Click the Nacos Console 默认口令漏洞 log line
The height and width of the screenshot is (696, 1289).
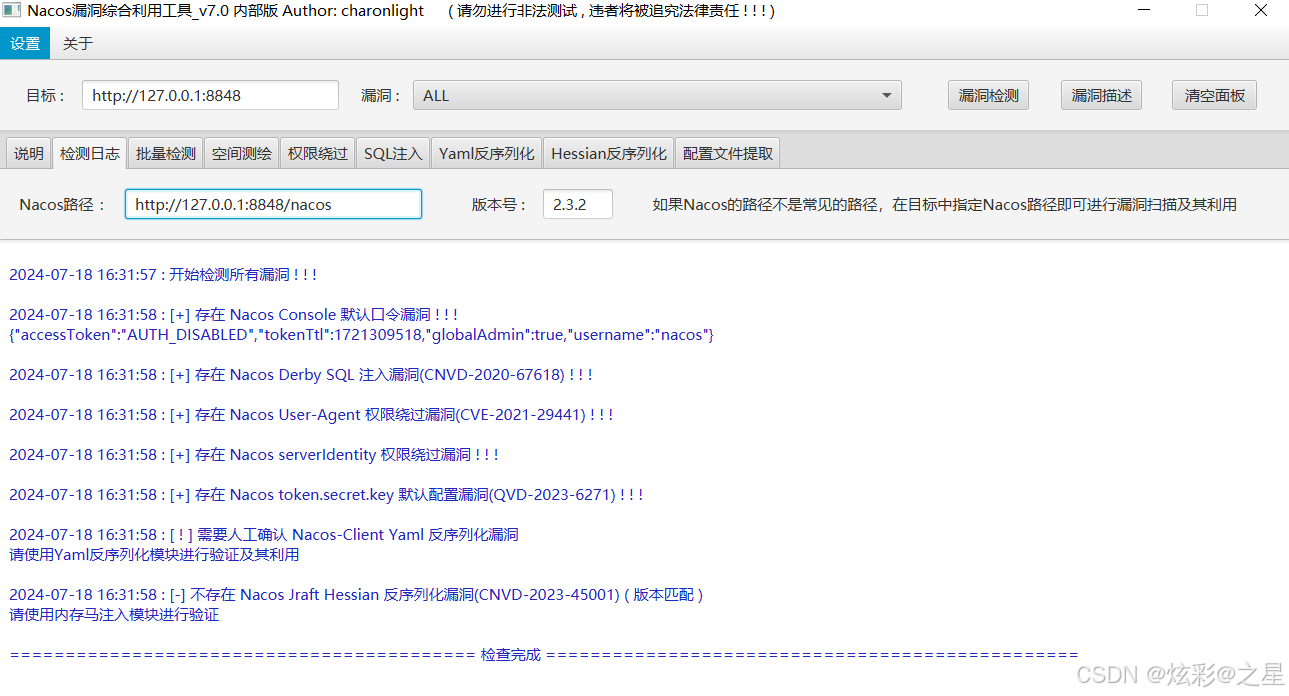[x=234, y=314]
